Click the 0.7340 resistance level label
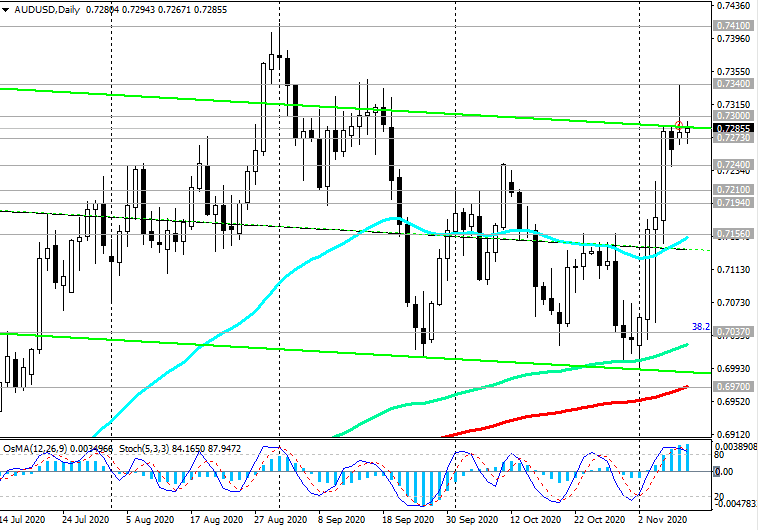The width and height of the screenshot is (758, 530). click(x=733, y=84)
